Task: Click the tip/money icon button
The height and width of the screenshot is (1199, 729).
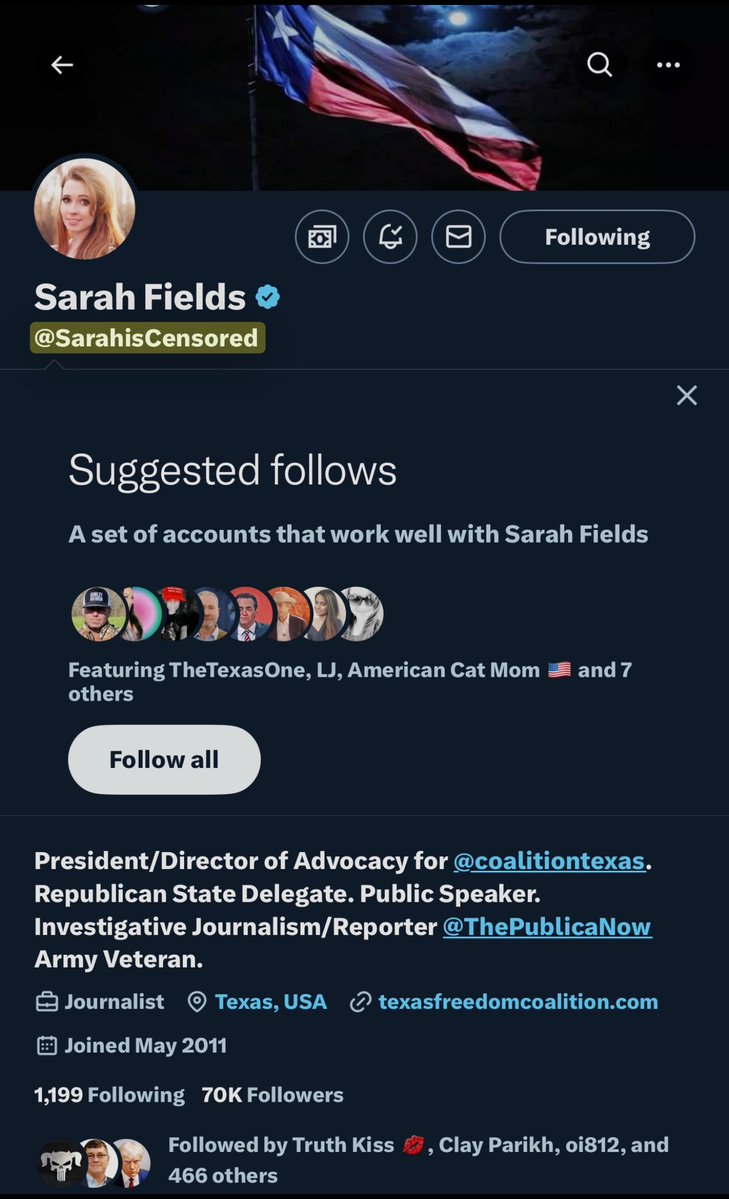Action: coord(322,237)
